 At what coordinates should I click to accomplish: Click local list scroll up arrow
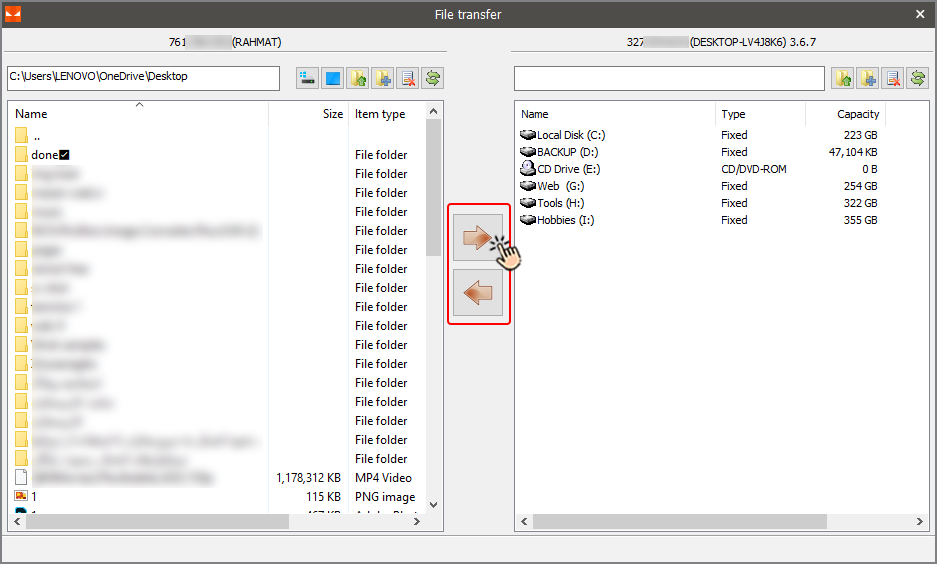click(x=434, y=111)
